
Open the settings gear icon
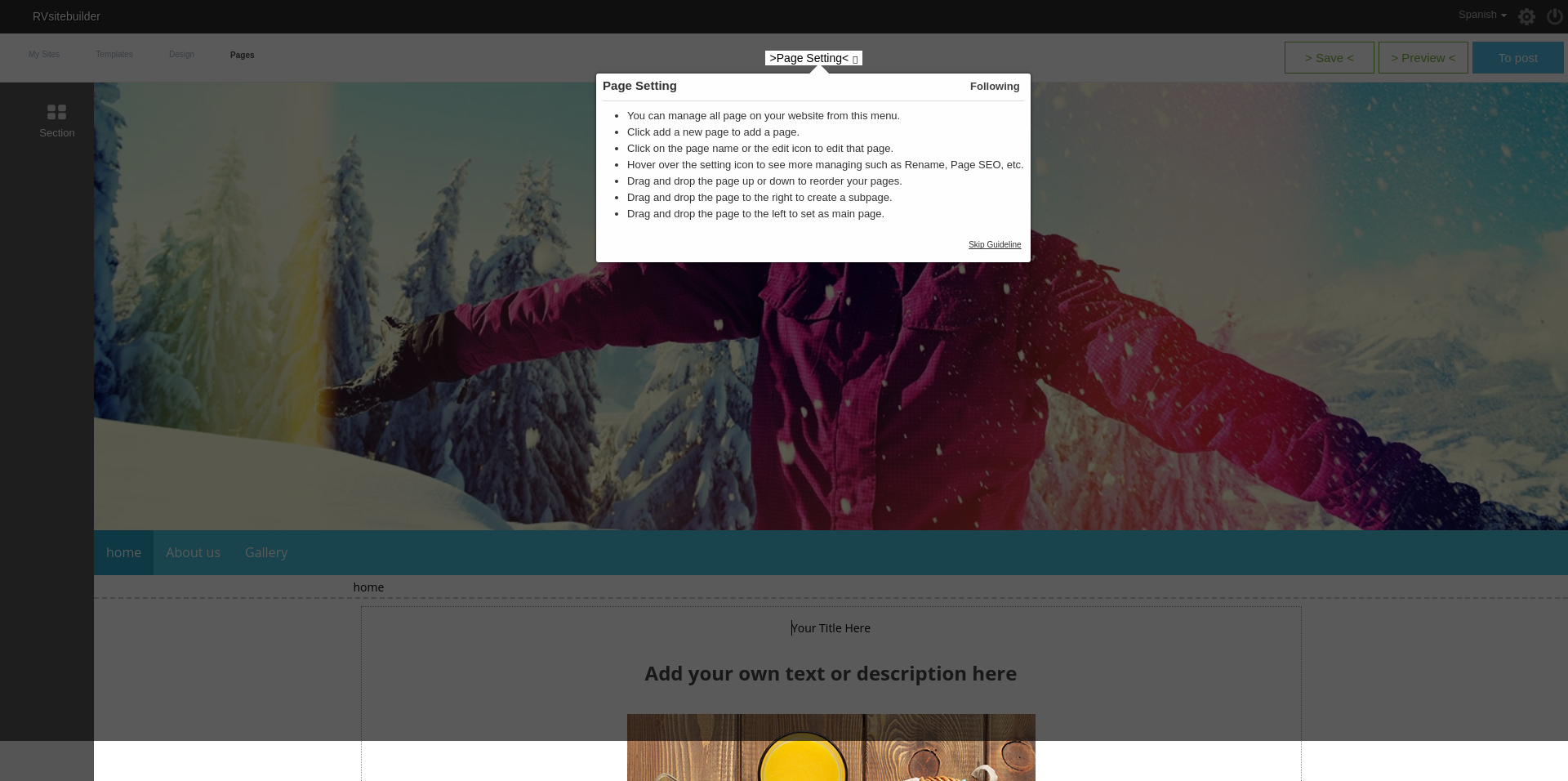[1526, 16]
